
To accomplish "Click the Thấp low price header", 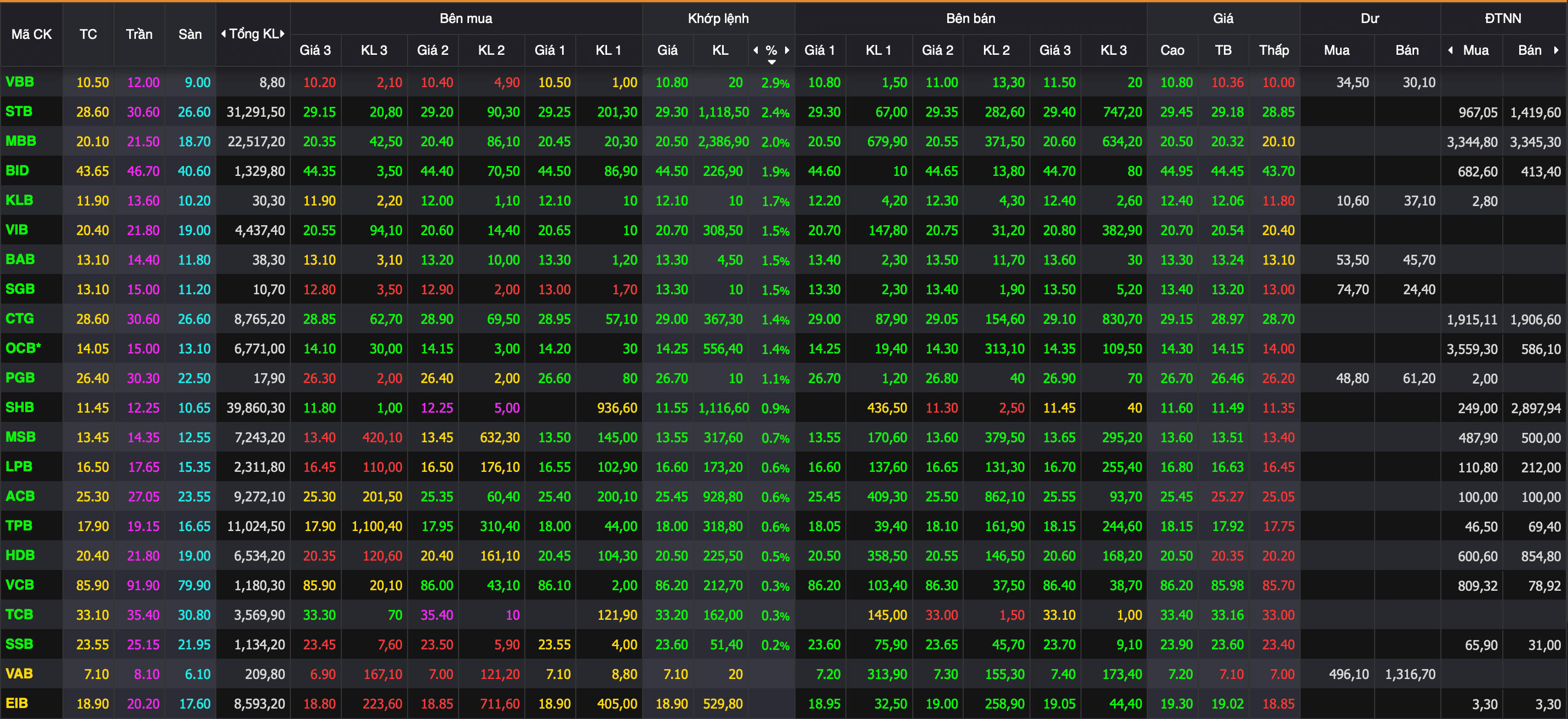I will point(1274,50).
